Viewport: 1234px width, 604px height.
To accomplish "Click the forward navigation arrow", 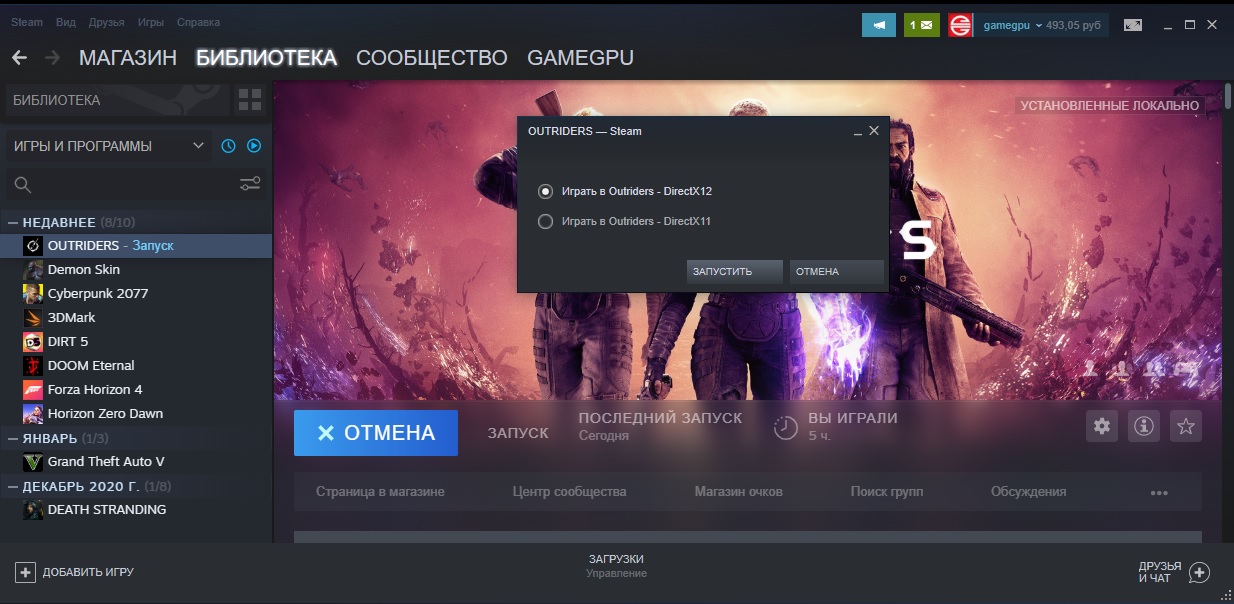I will click(52, 58).
